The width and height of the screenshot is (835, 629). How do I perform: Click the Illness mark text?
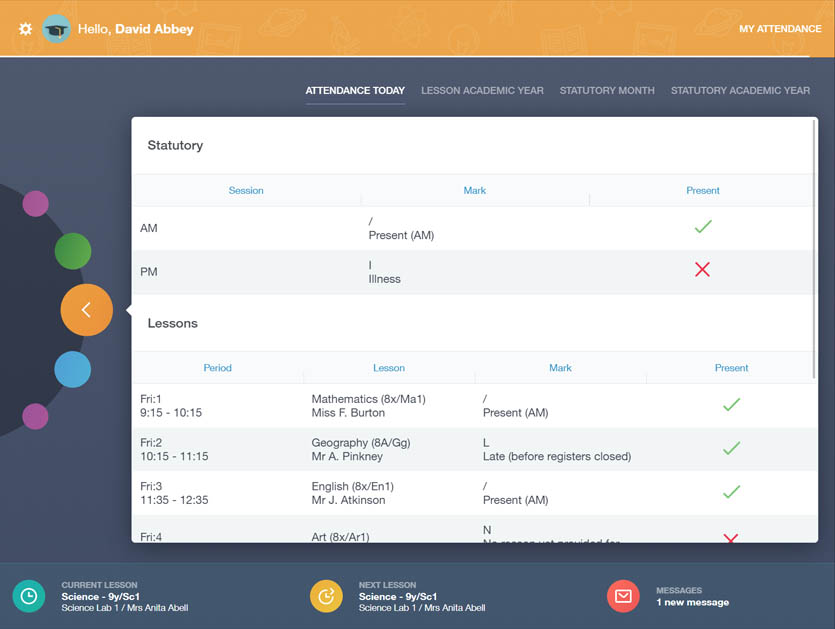pyautogui.click(x=384, y=279)
